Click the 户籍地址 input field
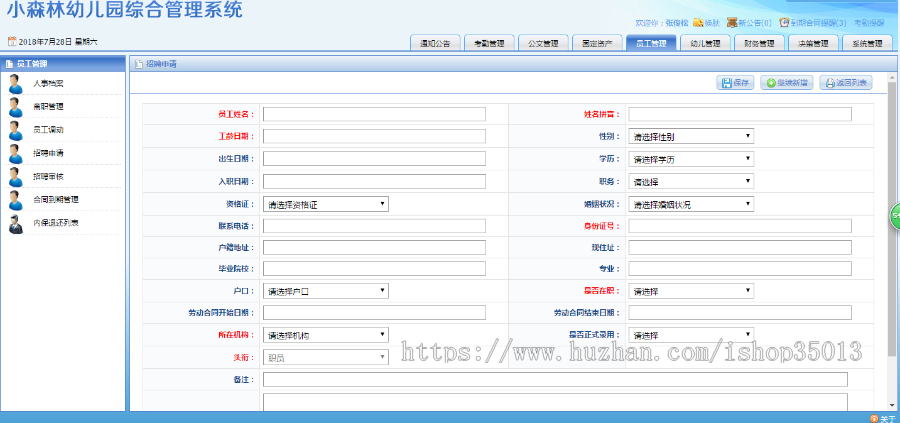This screenshot has width=900, height=423. [374, 247]
